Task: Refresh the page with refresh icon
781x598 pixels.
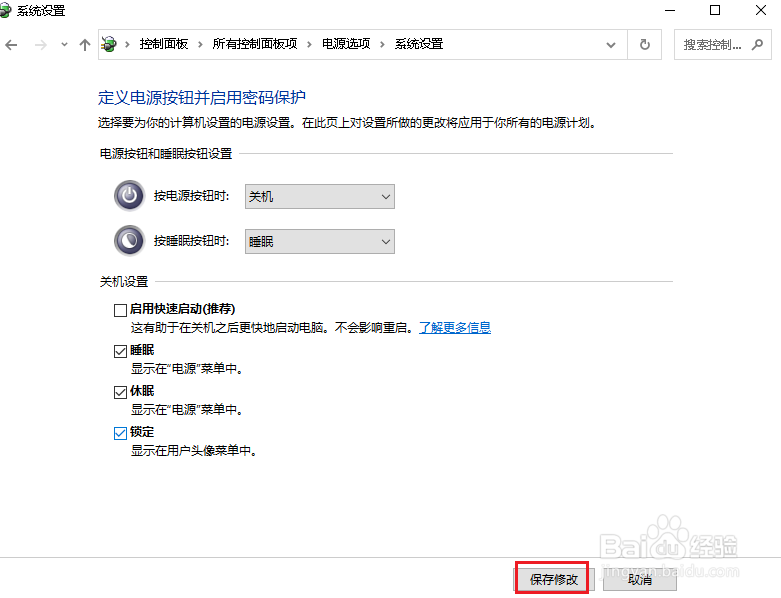Action: 645,45
